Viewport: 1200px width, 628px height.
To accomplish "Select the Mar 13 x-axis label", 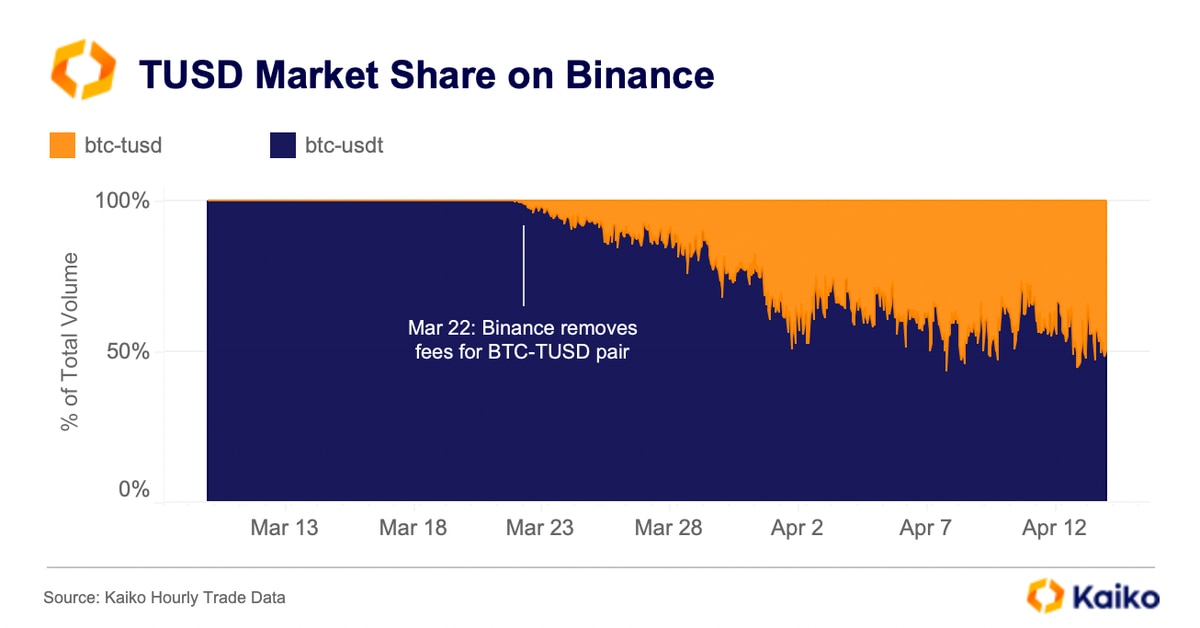I will (284, 528).
